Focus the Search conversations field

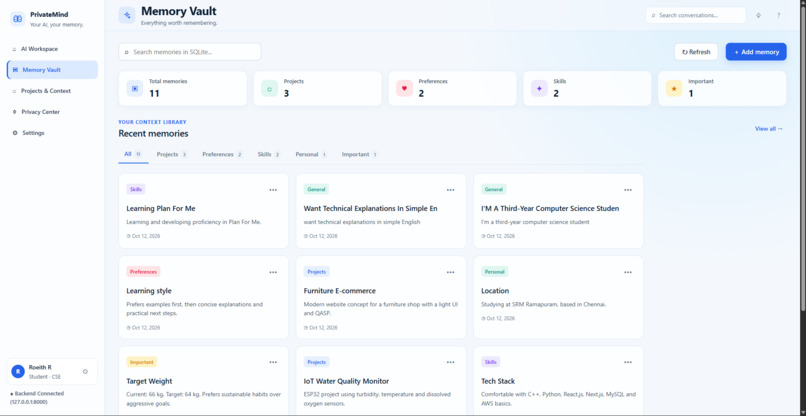point(695,15)
